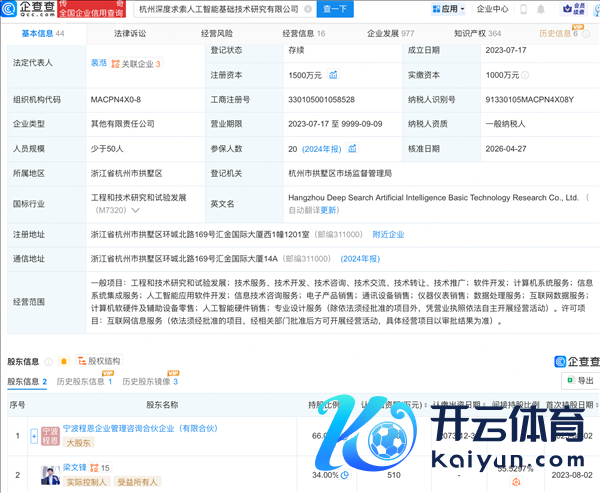Click info icon beside 历史信息 tab
The height and width of the screenshot is (493, 600).
pyautogui.click(x=586, y=34)
